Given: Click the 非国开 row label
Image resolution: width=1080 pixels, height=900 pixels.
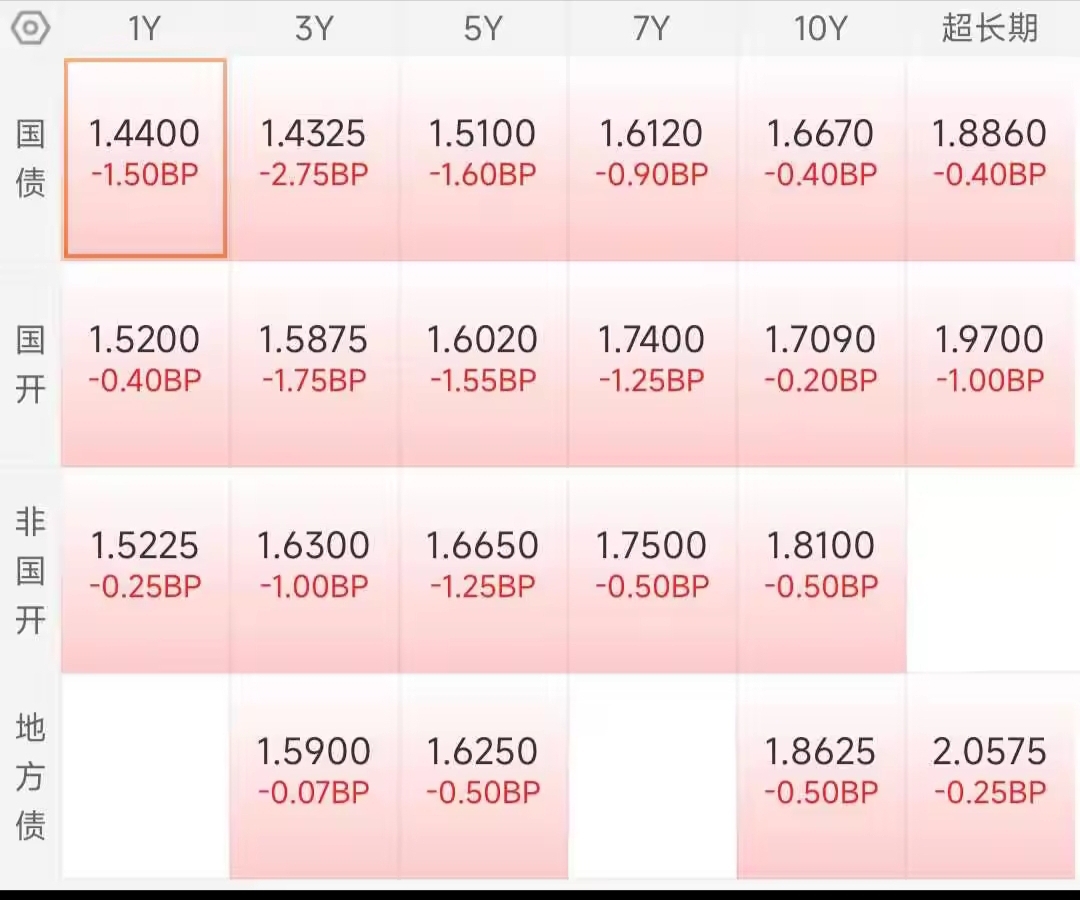Looking at the screenshot, I should click(x=30, y=570).
